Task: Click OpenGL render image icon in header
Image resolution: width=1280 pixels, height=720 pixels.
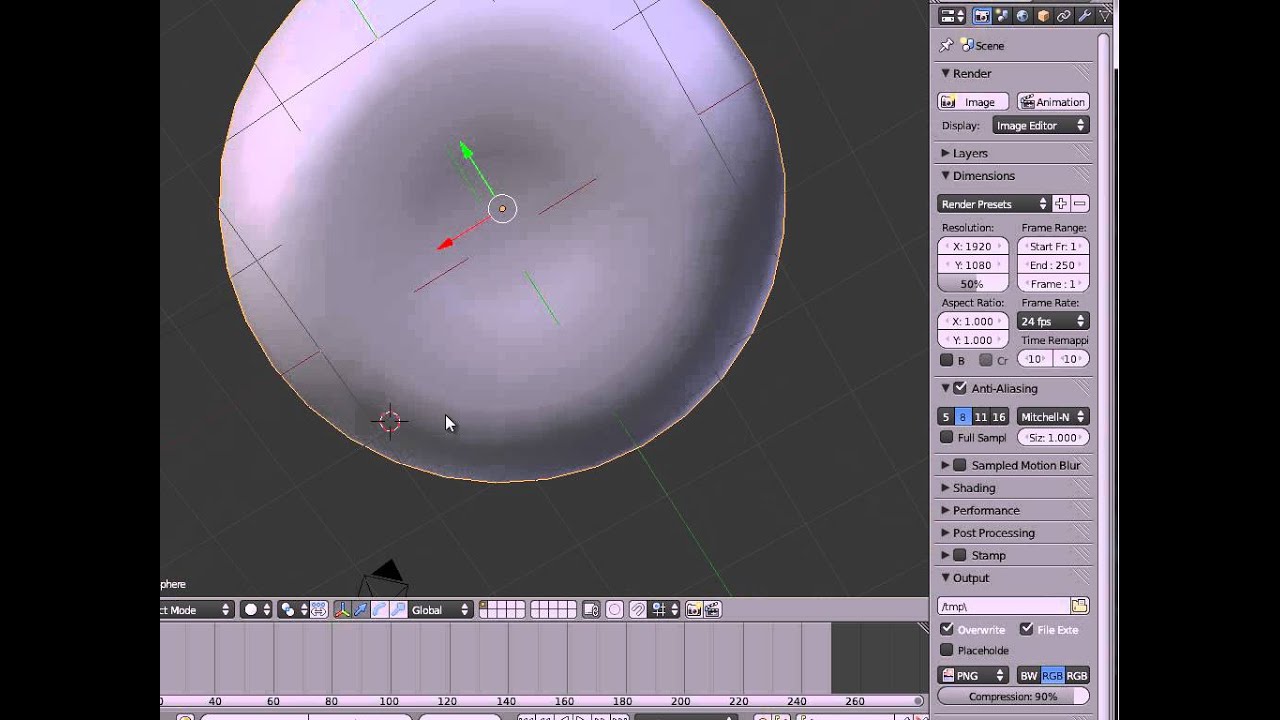Action: coord(694,610)
